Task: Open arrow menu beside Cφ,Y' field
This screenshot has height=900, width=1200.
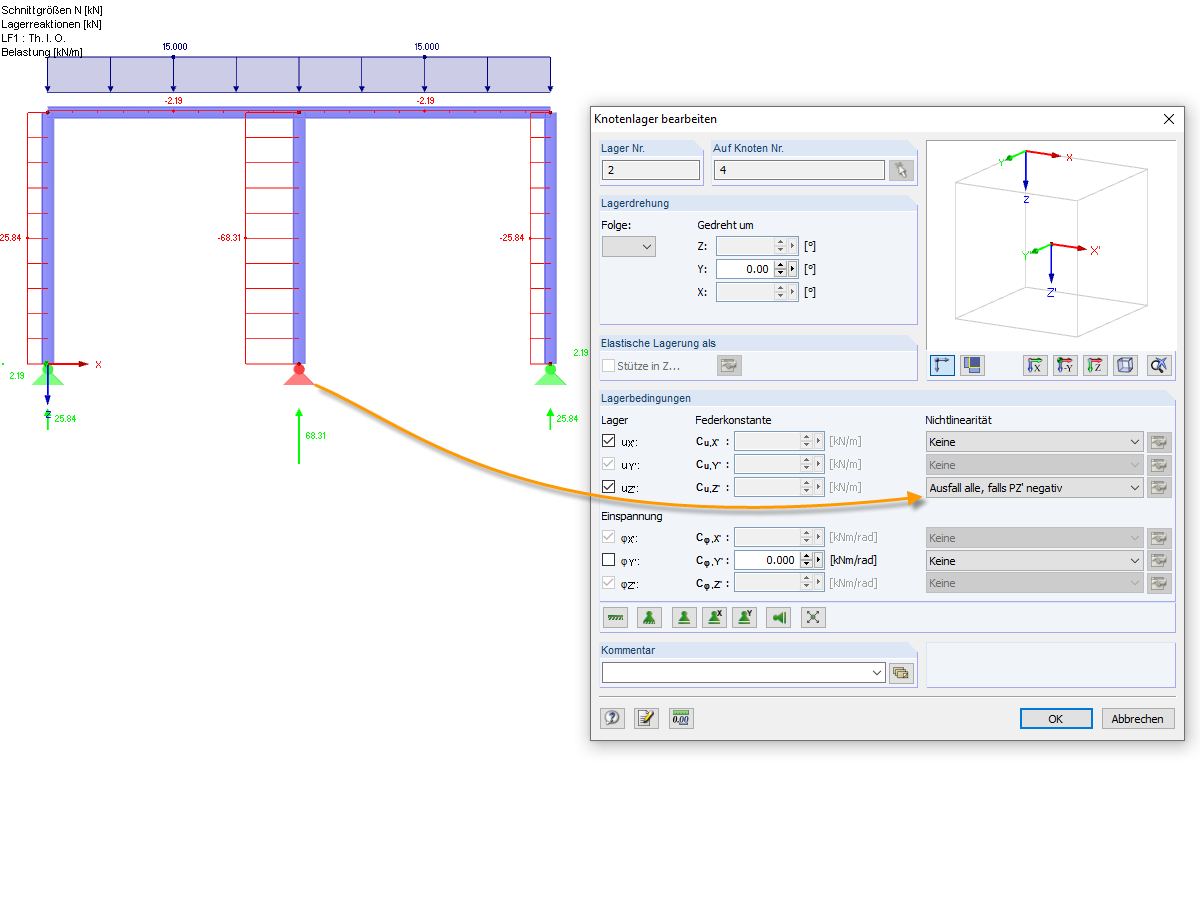Action: (818, 561)
